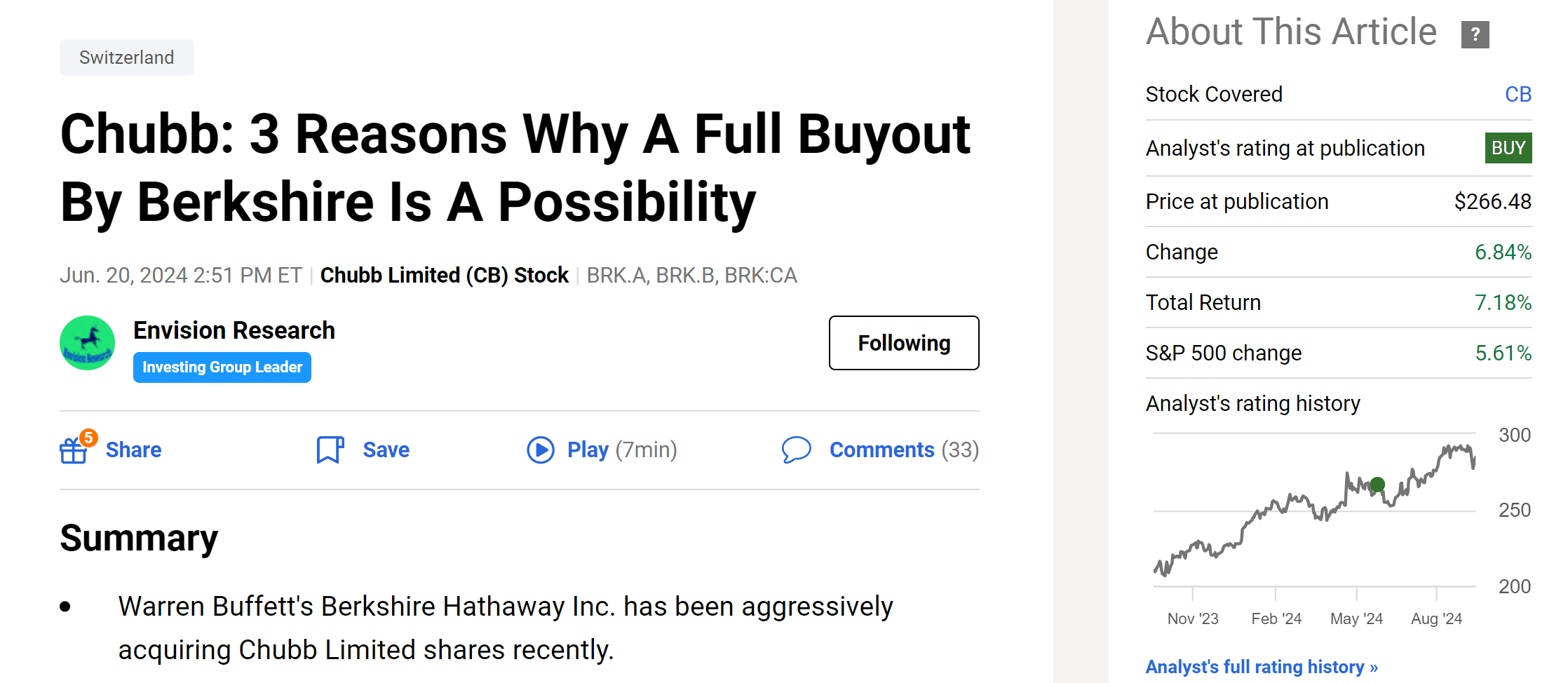Open comments via speech bubble icon
The height and width of the screenshot is (683, 1568).
(x=797, y=449)
